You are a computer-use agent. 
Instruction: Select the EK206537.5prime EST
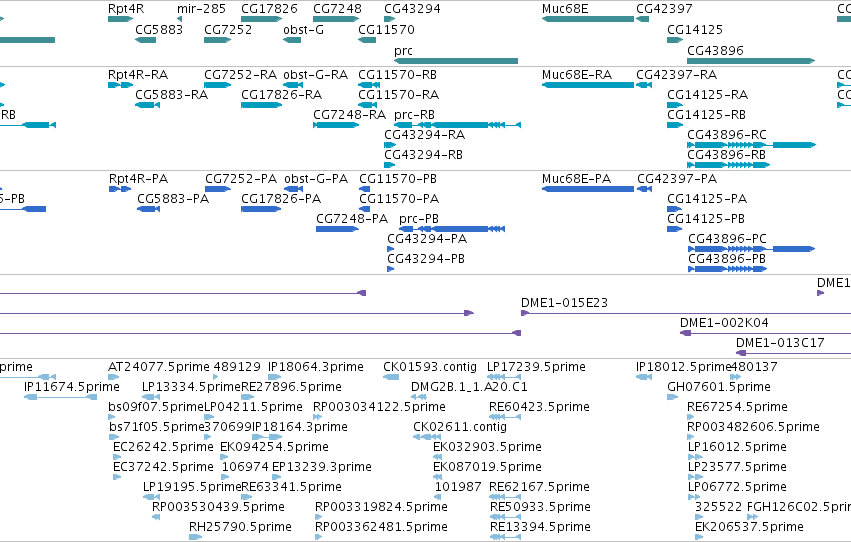click(699, 537)
